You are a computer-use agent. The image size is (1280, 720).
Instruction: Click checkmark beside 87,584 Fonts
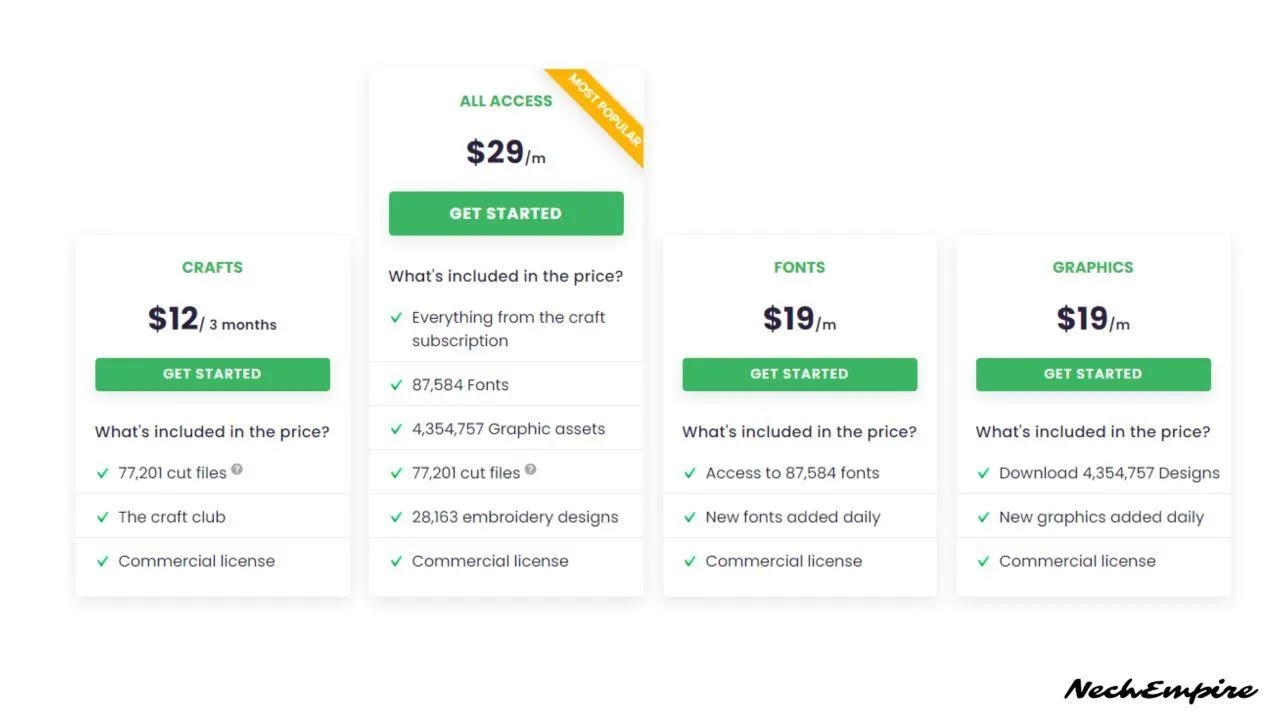tap(396, 385)
